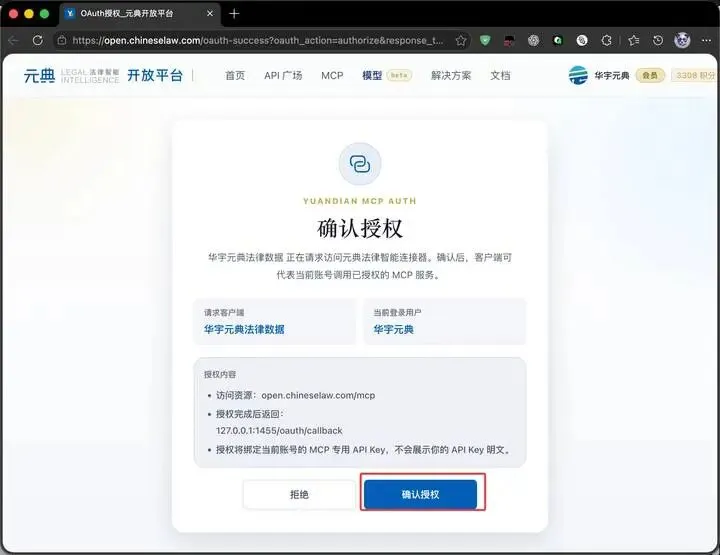This screenshot has width=720, height=555.
Task: Open the green shield extension icon
Action: 485,40
